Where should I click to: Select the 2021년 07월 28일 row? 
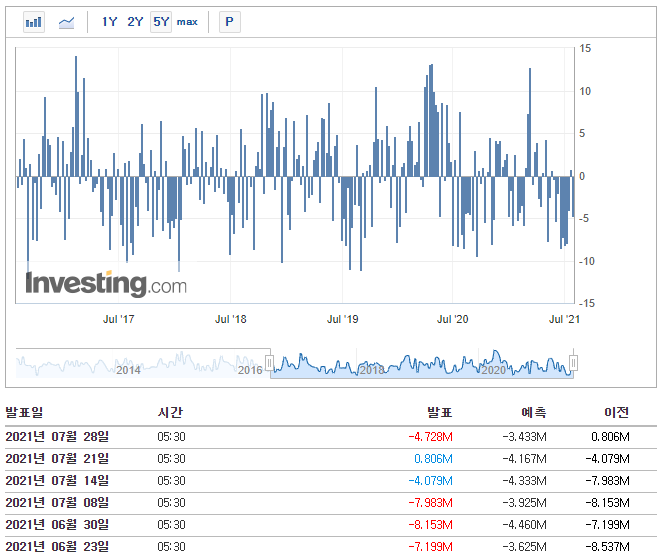[331, 437]
